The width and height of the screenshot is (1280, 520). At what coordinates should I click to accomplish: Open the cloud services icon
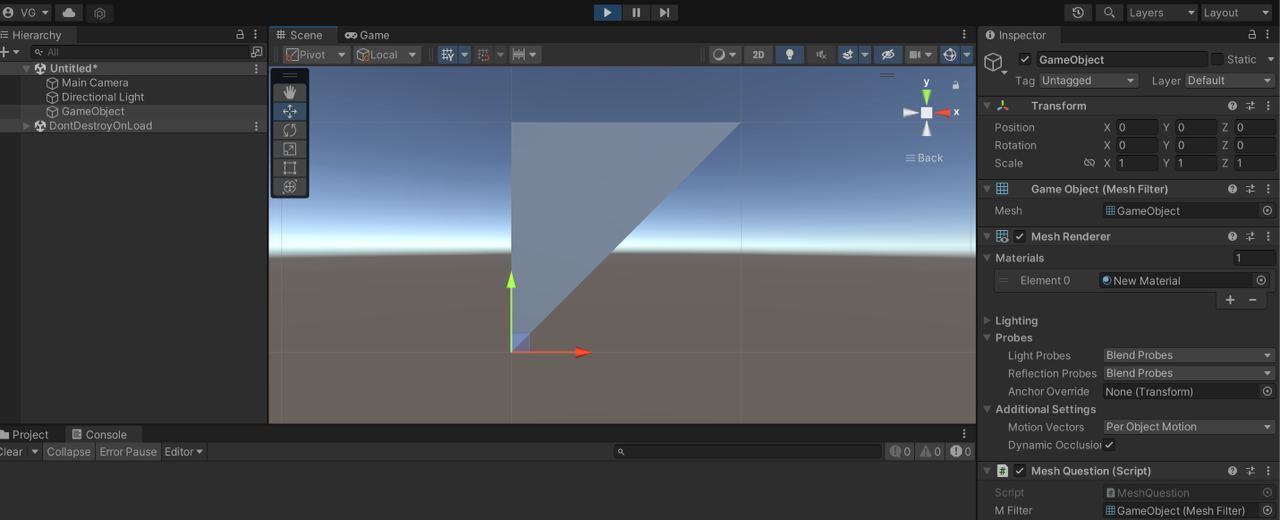point(69,13)
